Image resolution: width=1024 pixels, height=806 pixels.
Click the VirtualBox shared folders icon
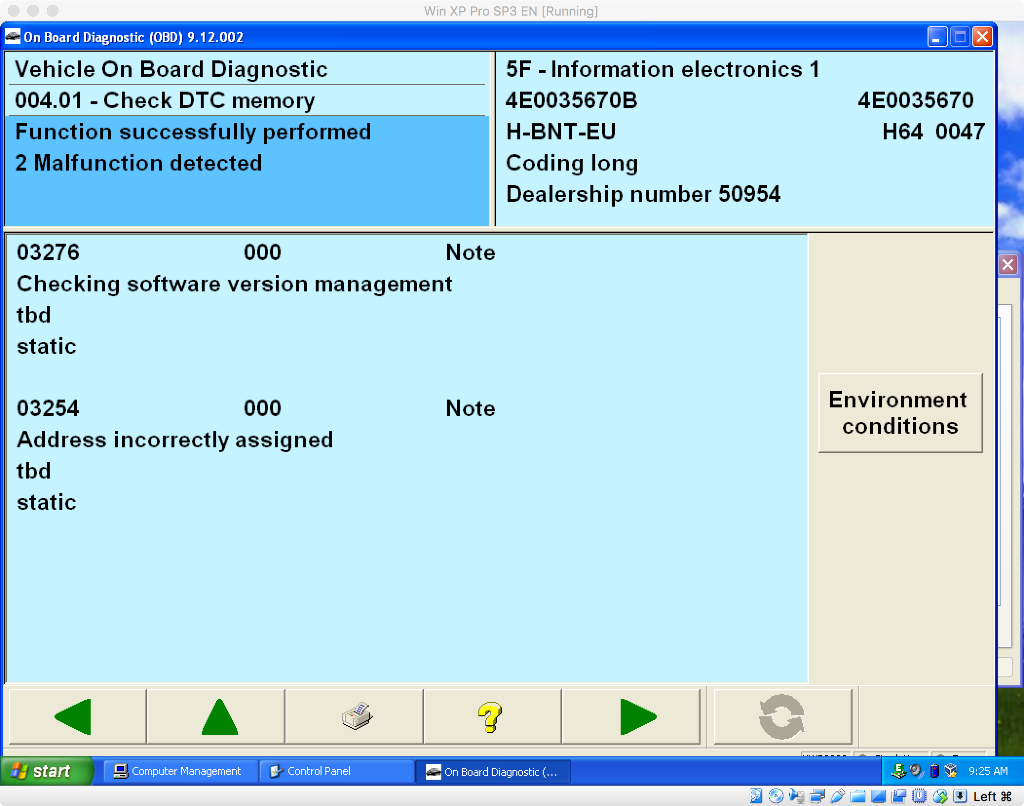(x=858, y=796)
